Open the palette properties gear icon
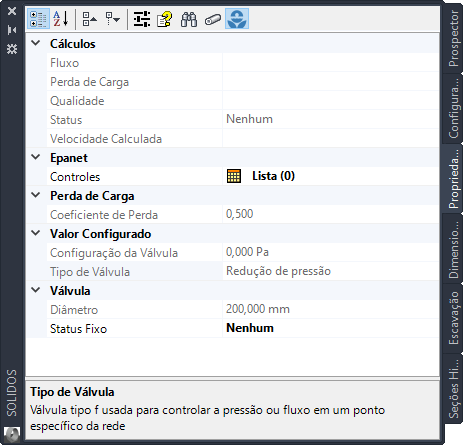Image resolution: width=463 pixels, height=445 pixels. point(12,49)
